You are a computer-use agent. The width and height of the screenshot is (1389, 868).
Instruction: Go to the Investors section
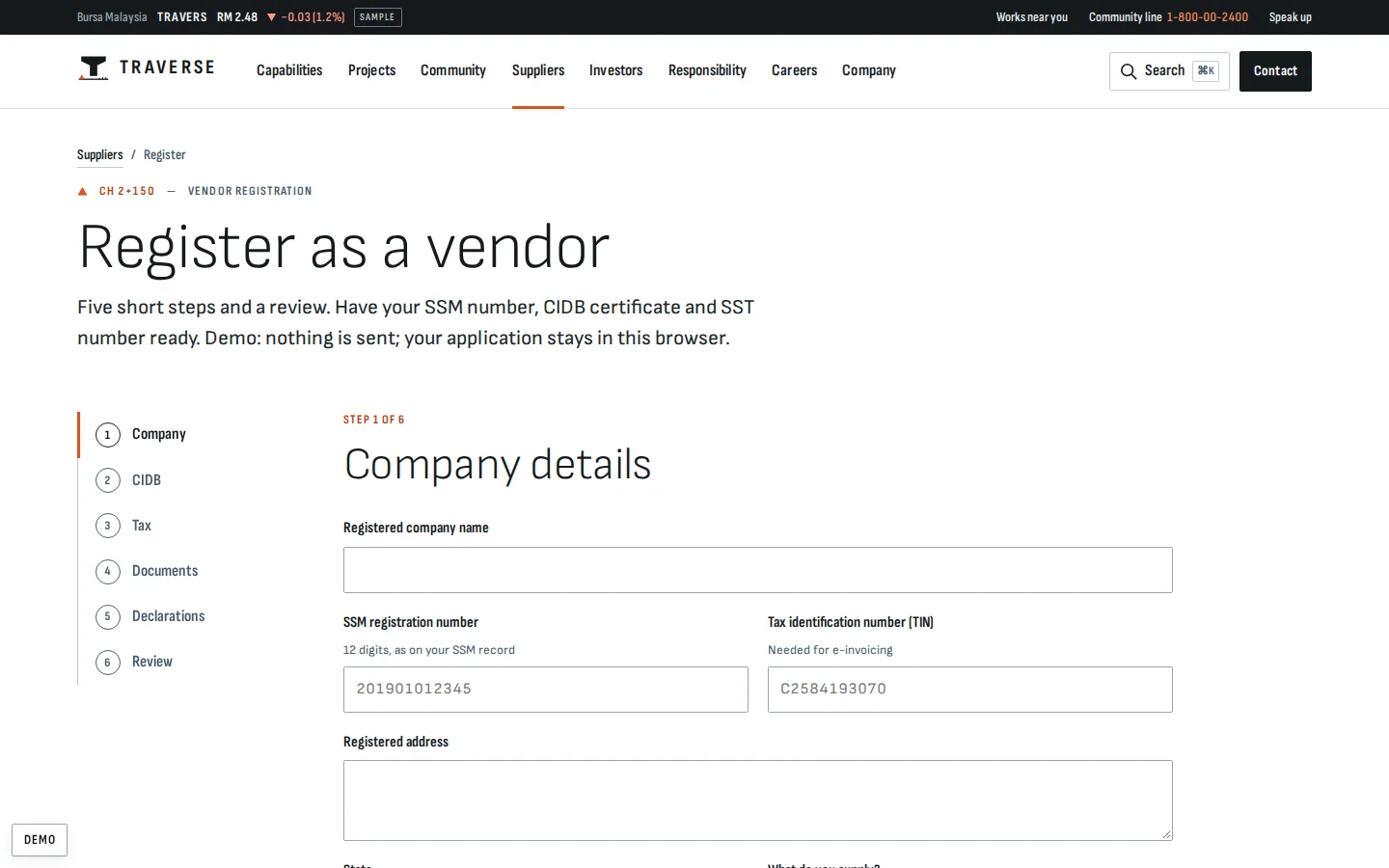pos(615,70)
